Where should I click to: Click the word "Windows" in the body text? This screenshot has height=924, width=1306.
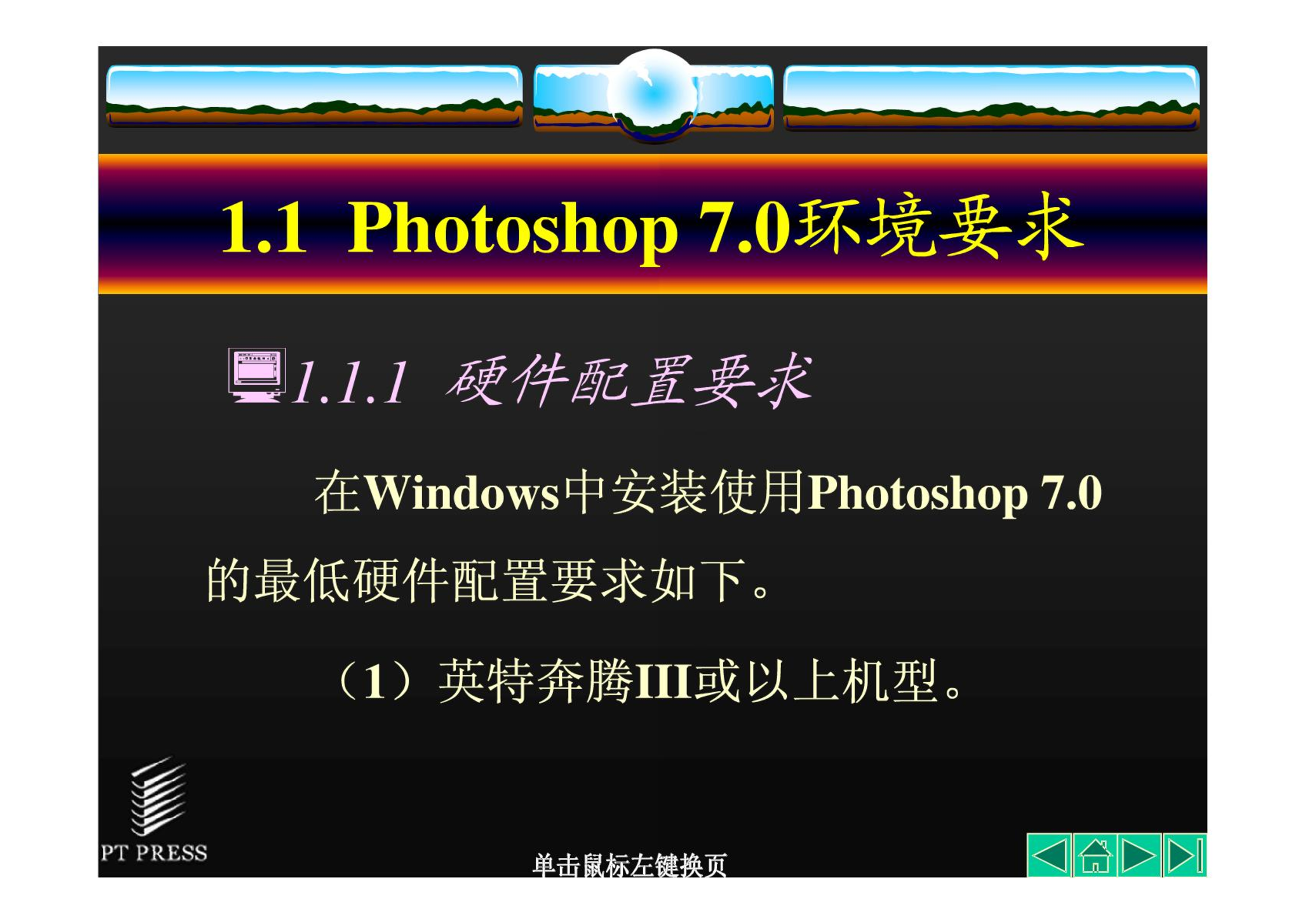(x=462, y=493)
